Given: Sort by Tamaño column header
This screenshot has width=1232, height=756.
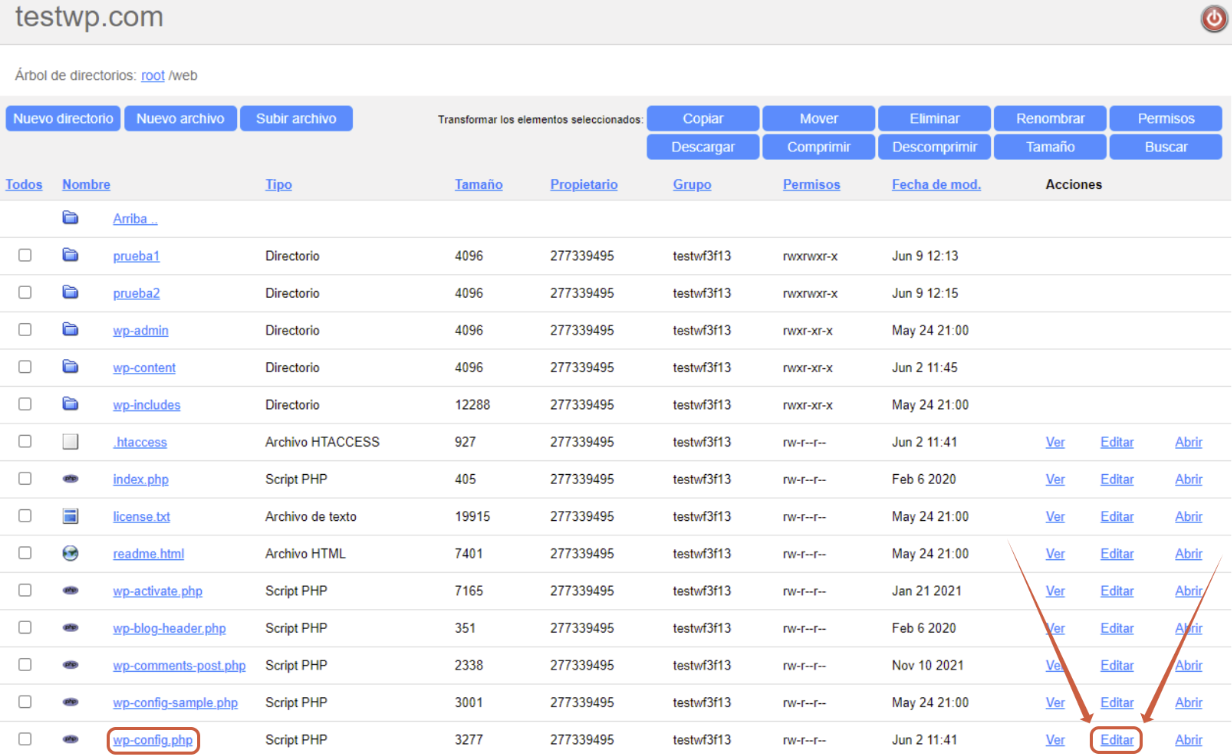Looking at the screenshot, I should point(478,185).
